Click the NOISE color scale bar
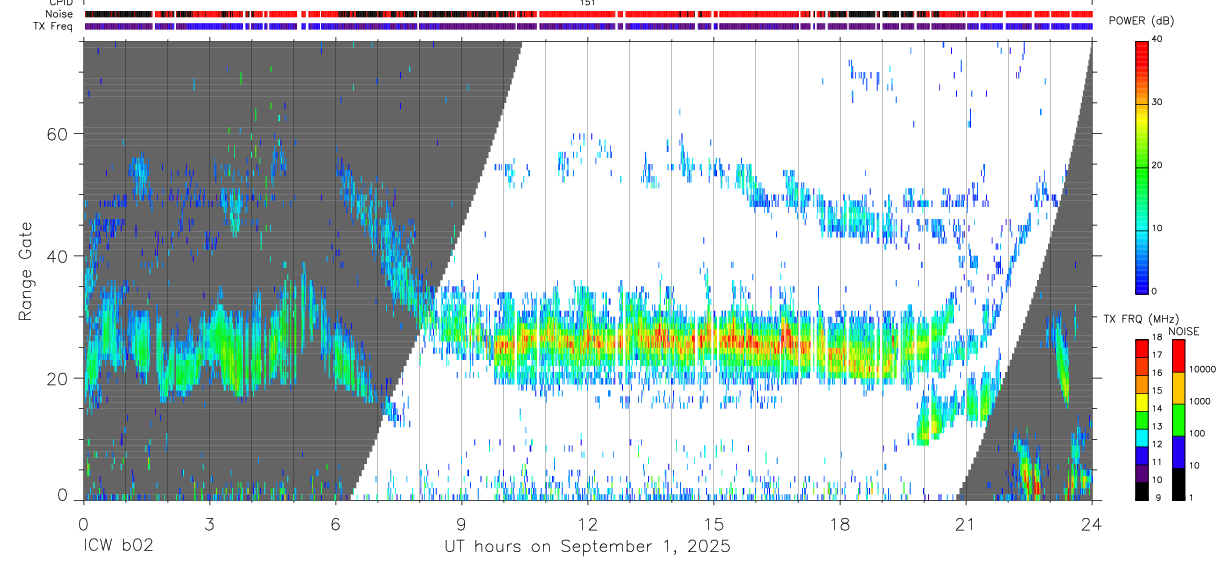The height and width of the screenshot is (567, 1228). click(x=1178, y=420)
